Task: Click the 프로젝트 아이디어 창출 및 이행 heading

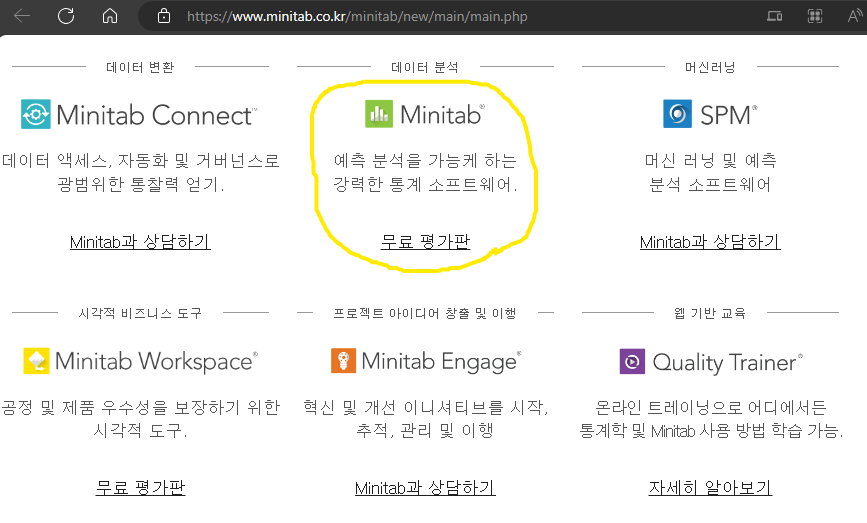Action: click(425, 313)
